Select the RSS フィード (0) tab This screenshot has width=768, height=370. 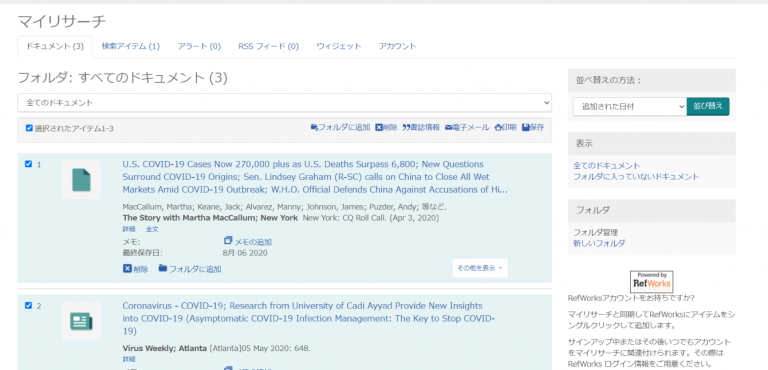268,47
